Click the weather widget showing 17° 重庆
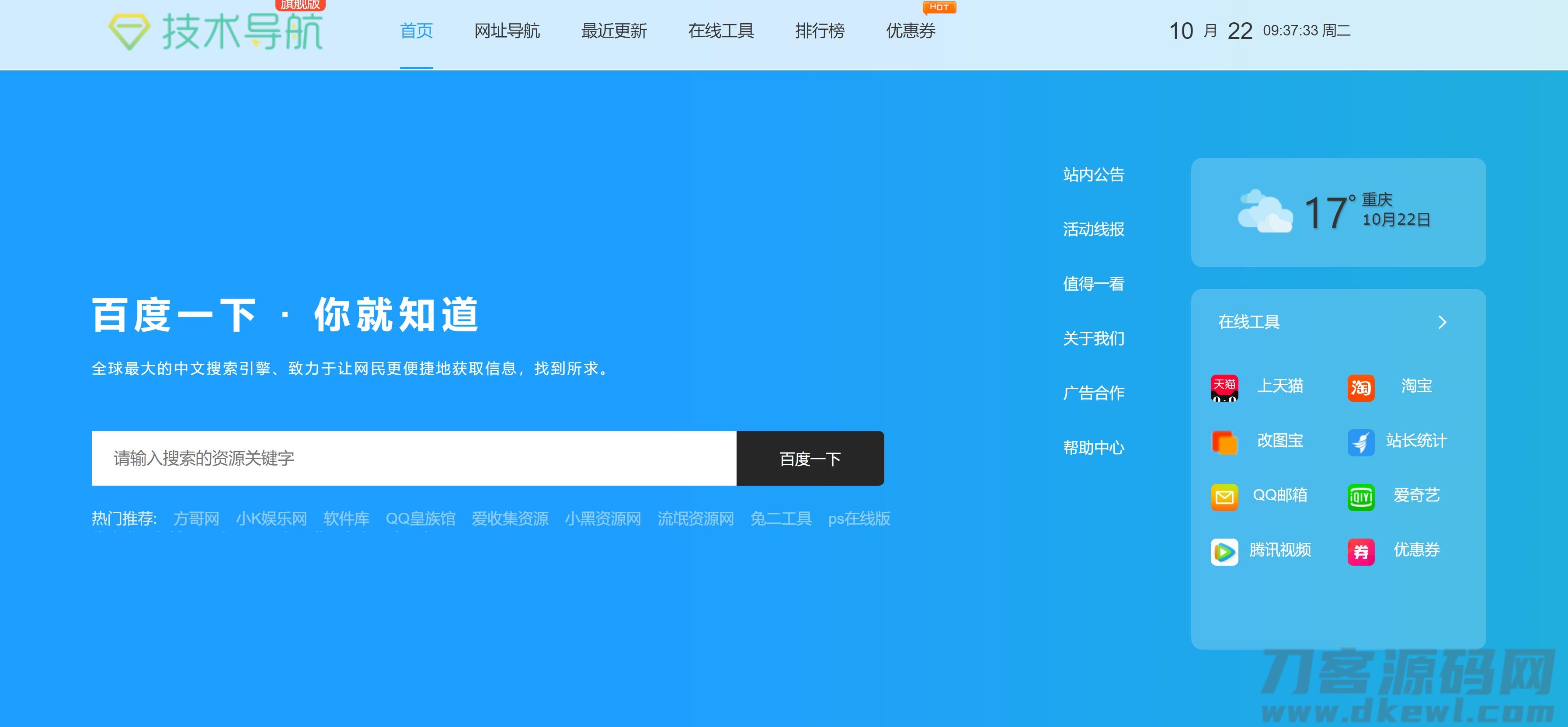 tap(1338, 212)
